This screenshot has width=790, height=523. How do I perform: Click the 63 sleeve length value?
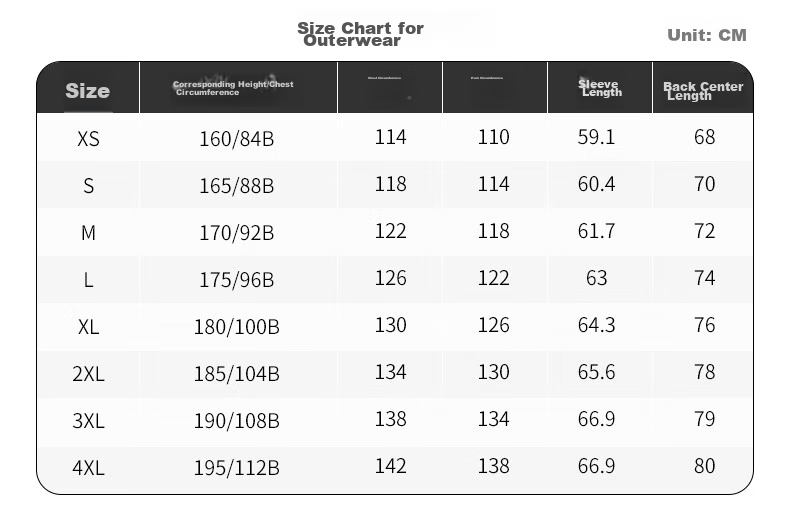(x=597, y=278)
